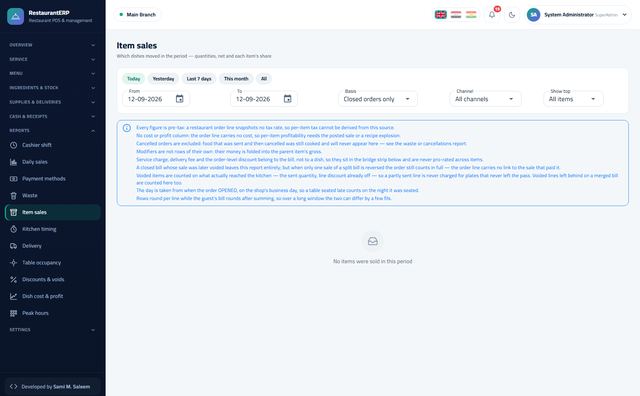Click the RestaurantERP logo icon
The width and height of the screenshot is (640, 396).
pos(16,16)
